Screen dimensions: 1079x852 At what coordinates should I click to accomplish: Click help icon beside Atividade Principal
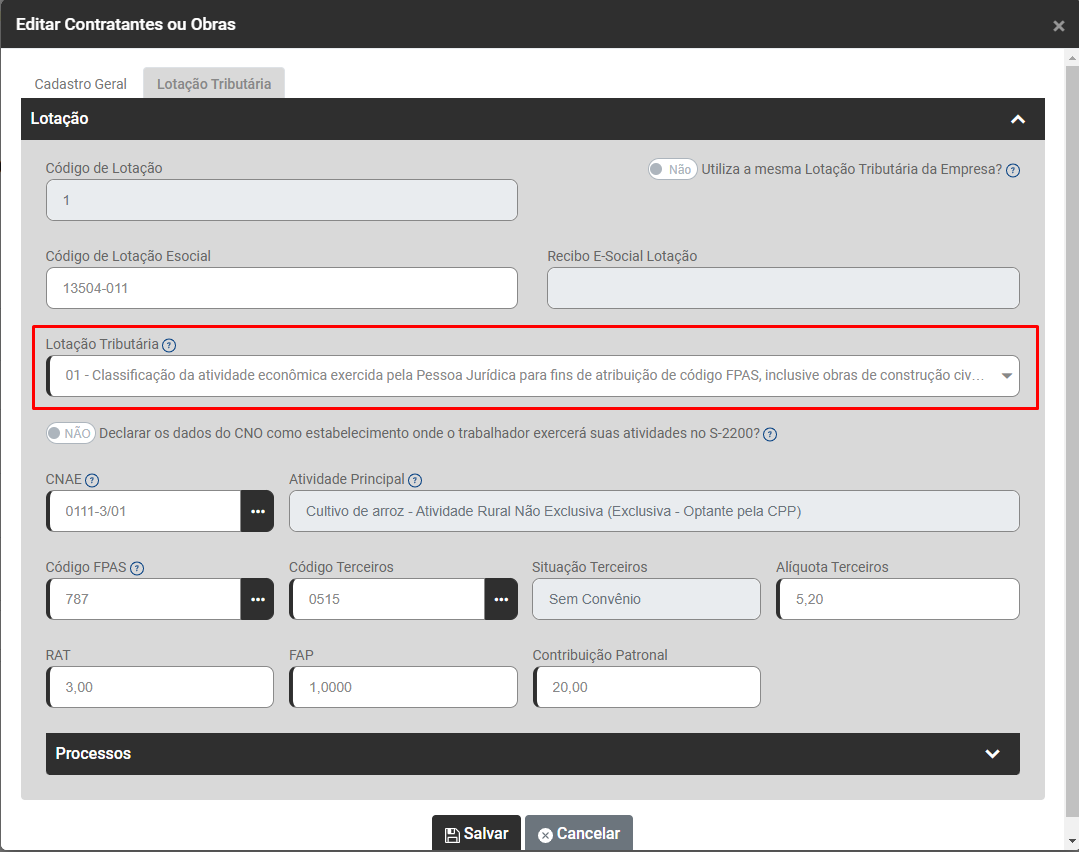[x=415, y=480]
